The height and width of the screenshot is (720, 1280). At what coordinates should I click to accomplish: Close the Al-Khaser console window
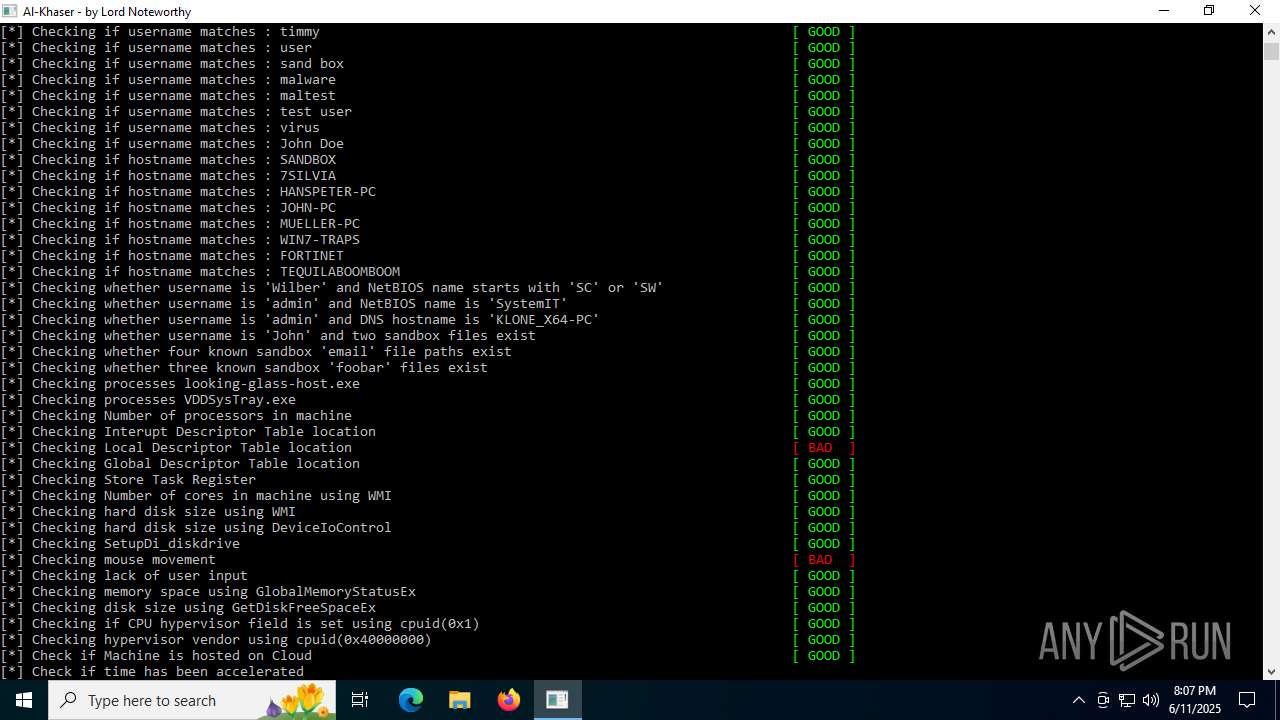click(1255, 11)
